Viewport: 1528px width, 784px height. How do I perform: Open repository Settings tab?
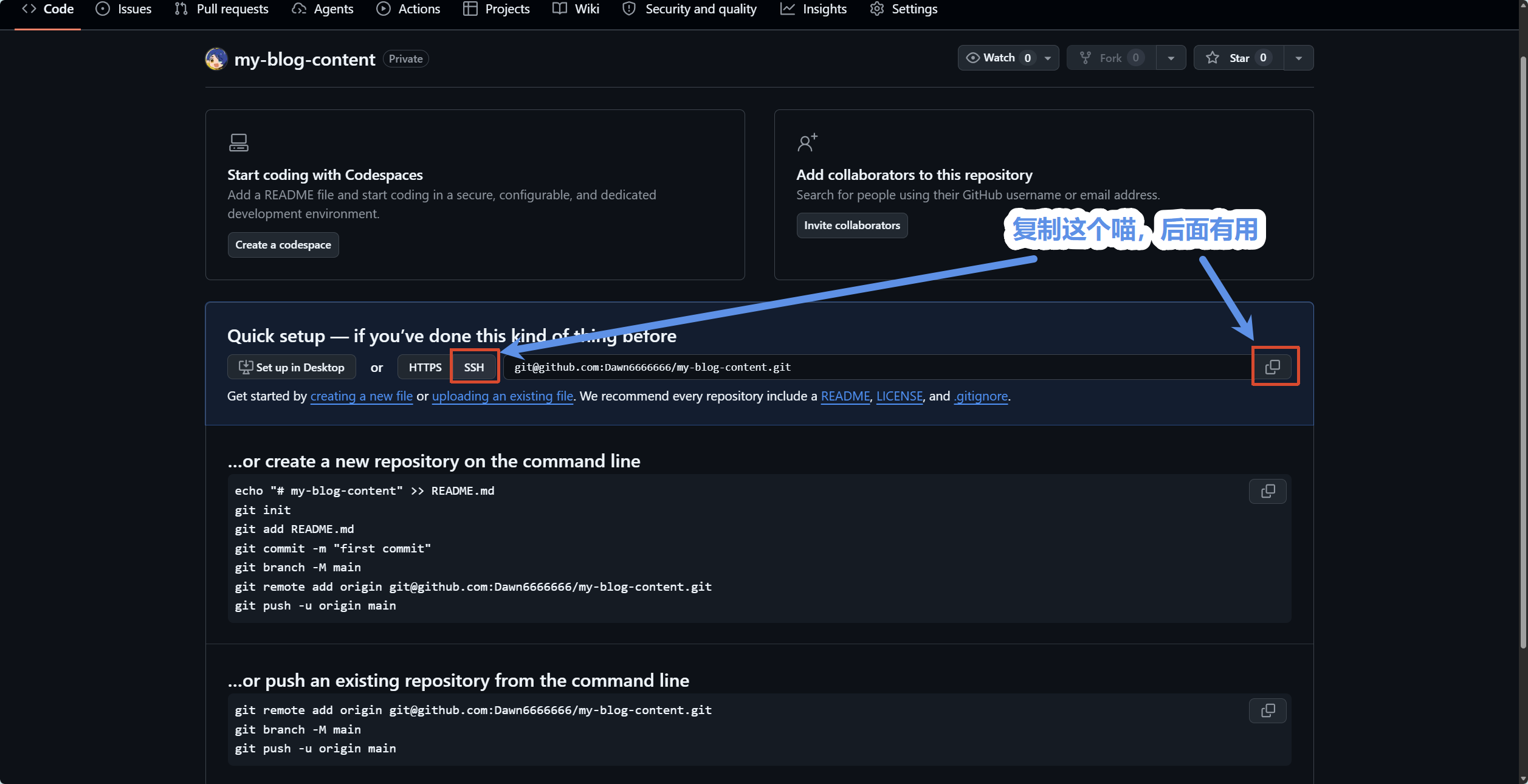coord(903,9)
